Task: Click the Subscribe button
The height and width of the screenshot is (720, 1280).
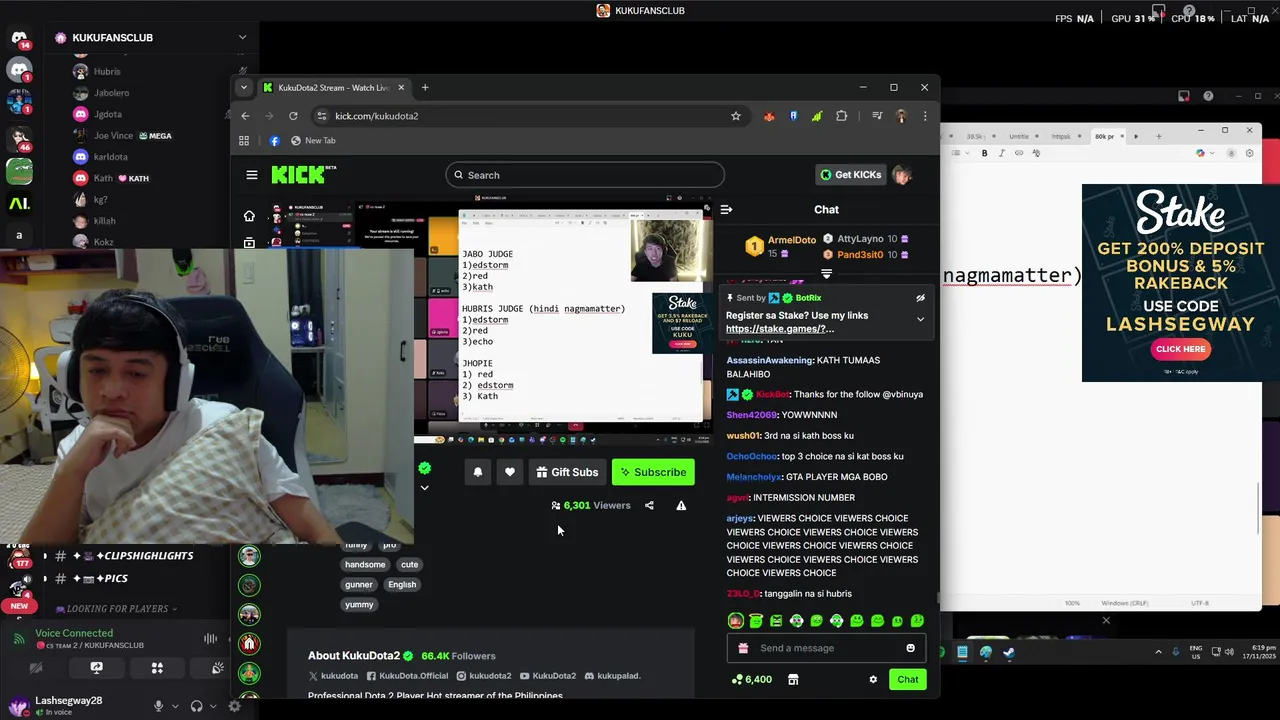Action: pos(653,472)
